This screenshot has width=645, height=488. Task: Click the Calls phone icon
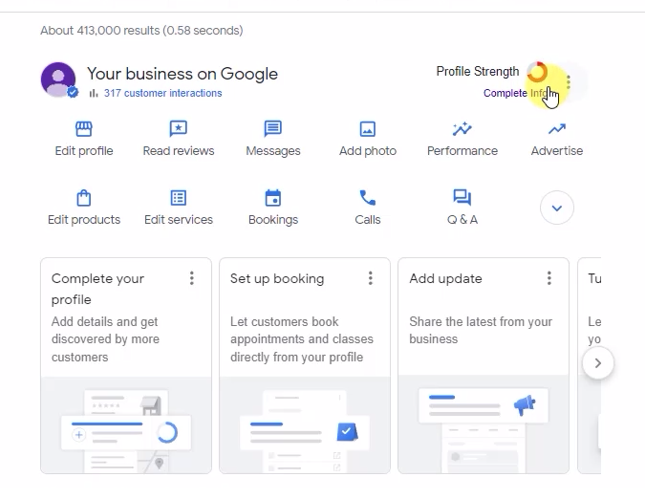(x=367, y=198)
